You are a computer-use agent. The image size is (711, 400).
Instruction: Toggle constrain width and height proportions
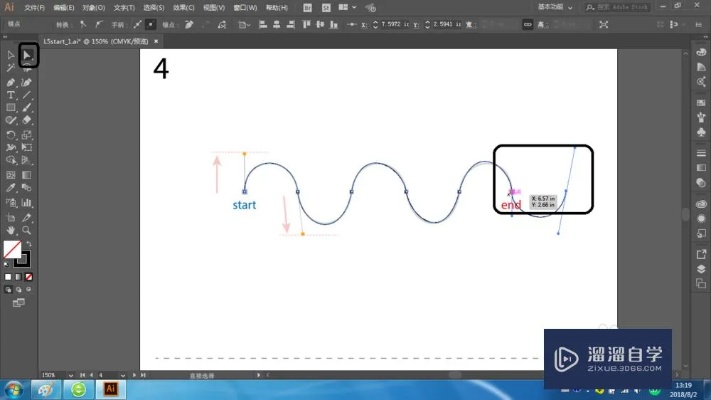(527, 24)
